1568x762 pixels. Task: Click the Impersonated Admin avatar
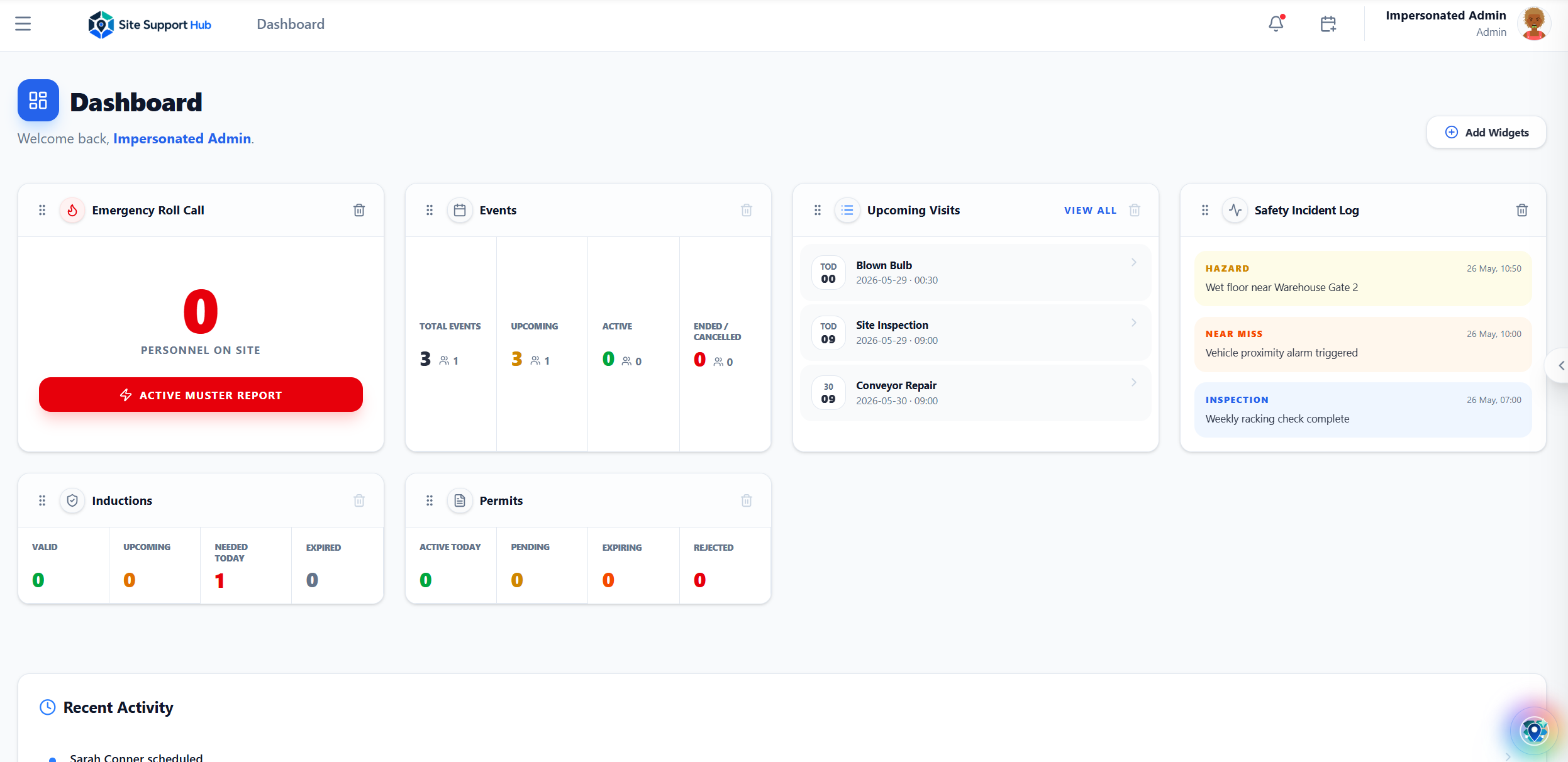pos(1533,24)
